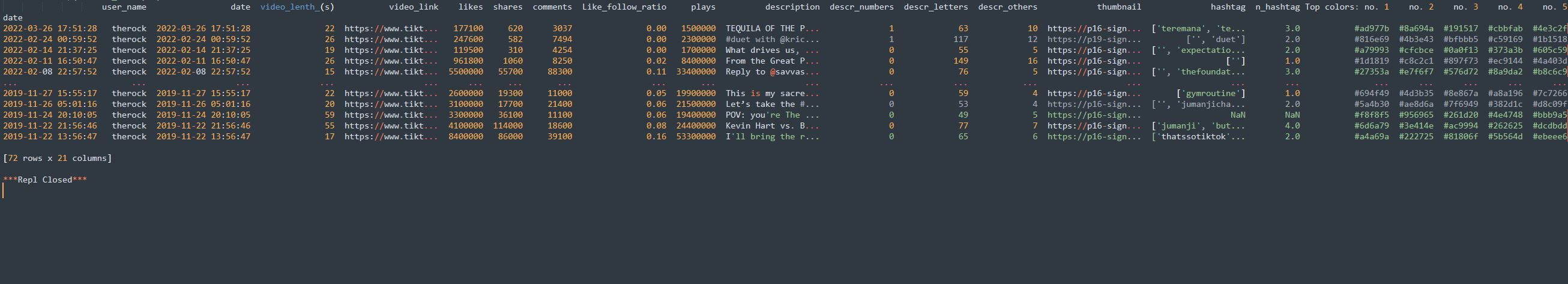Viewport: 1568px width, 284px height.
Task: Click the descr_letters value 149
Action: coord(960,61)
